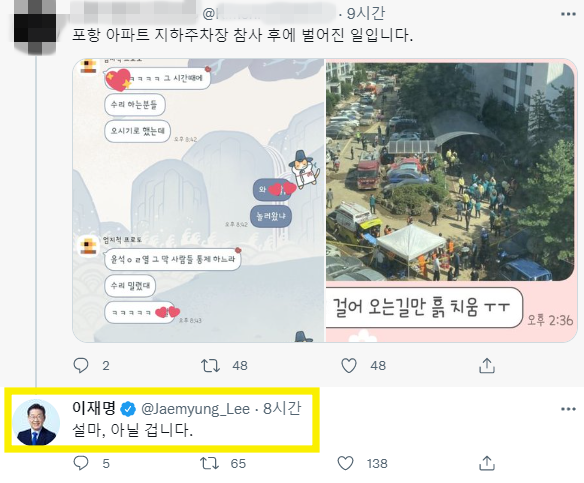The width and height of the screenshot is (584, 483).
Task: Open @Jaemyung_Lee handle link
Action: tap(196, 409)
